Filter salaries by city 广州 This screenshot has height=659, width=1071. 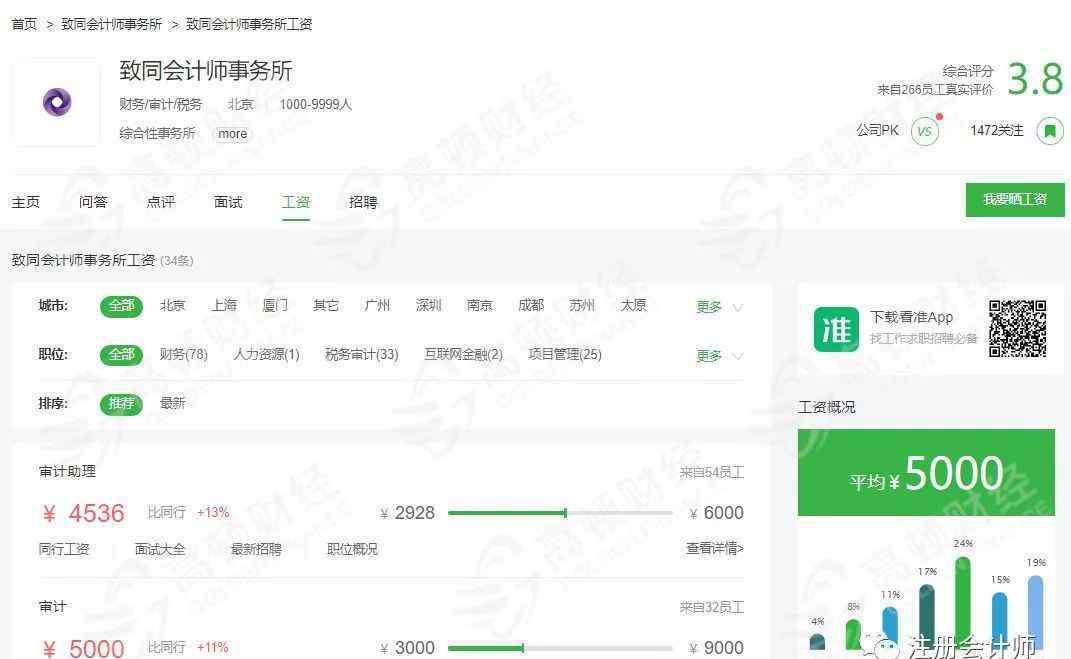(x=377, y=305)
